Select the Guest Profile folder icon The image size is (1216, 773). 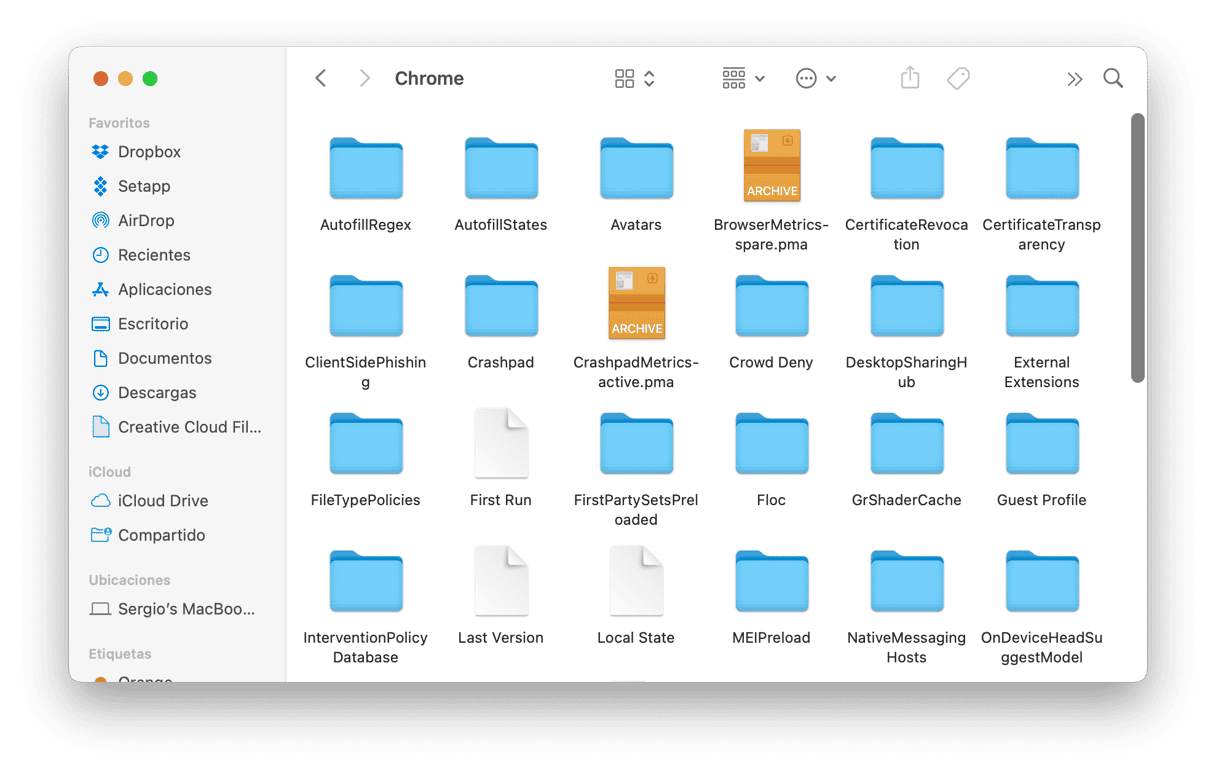[x=1042, y=443]
